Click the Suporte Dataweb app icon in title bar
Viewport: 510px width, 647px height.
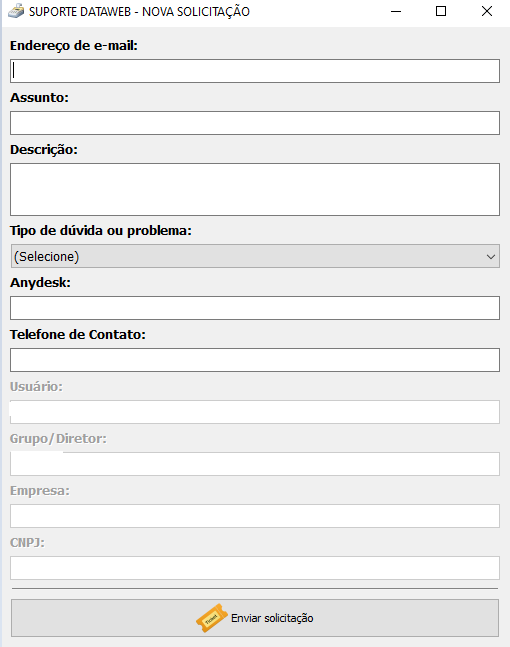[x=16, y=11]
